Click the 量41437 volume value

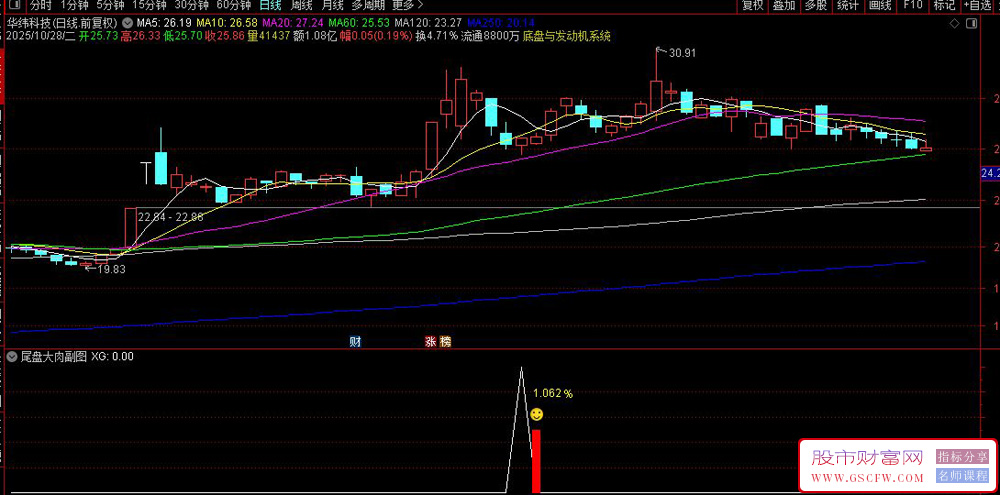point(268,36)
